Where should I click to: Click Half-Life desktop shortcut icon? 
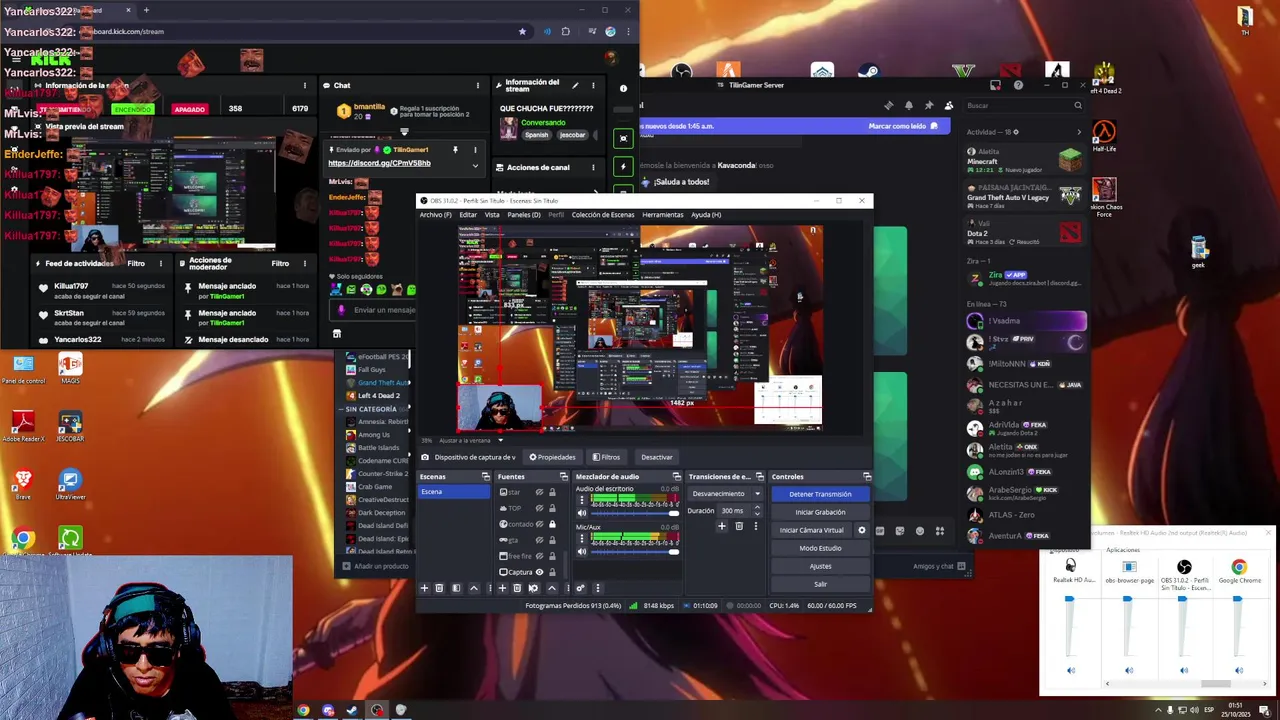[1103, 136]
